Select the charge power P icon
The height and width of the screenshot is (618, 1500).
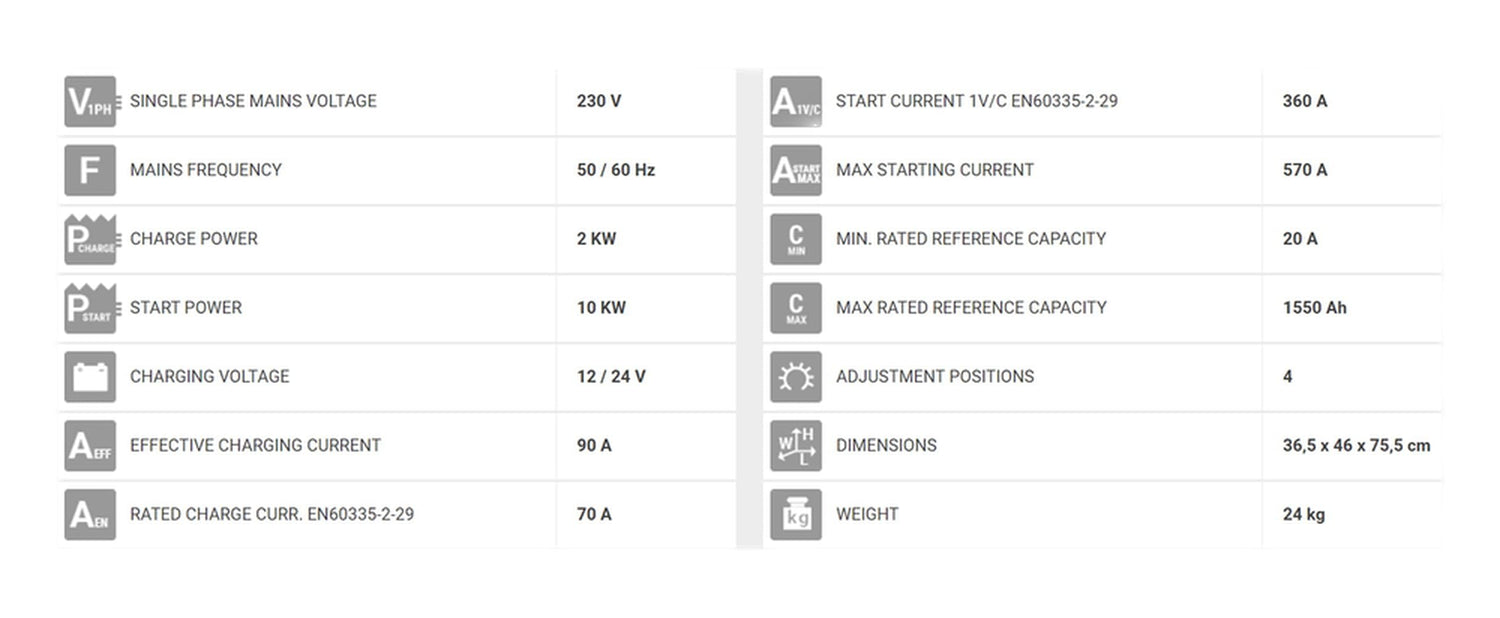90,239
